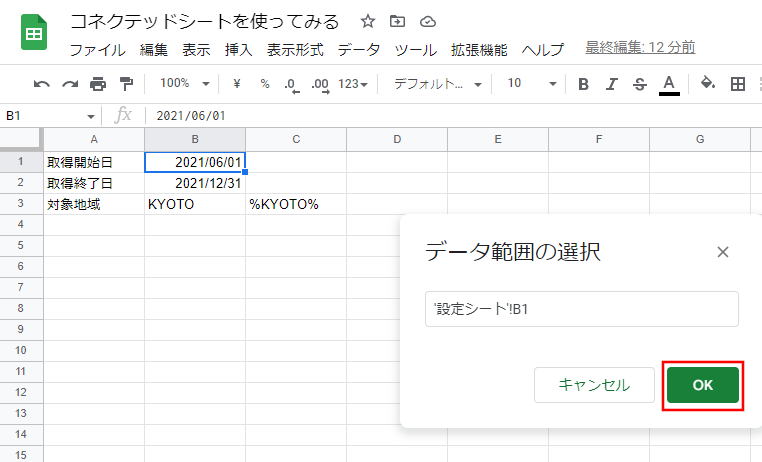
Task: Decrease decimal places
Action: 292,85
